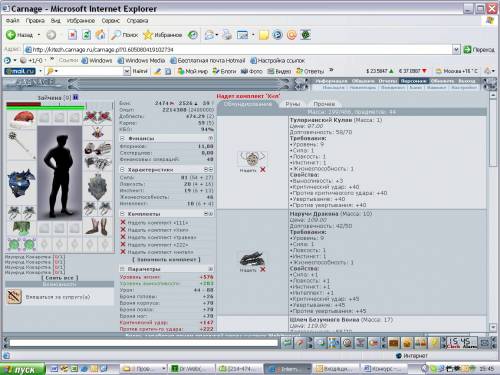Open the mail.ru logo dropdown arrow
The image size is (500, 375).
41,71
